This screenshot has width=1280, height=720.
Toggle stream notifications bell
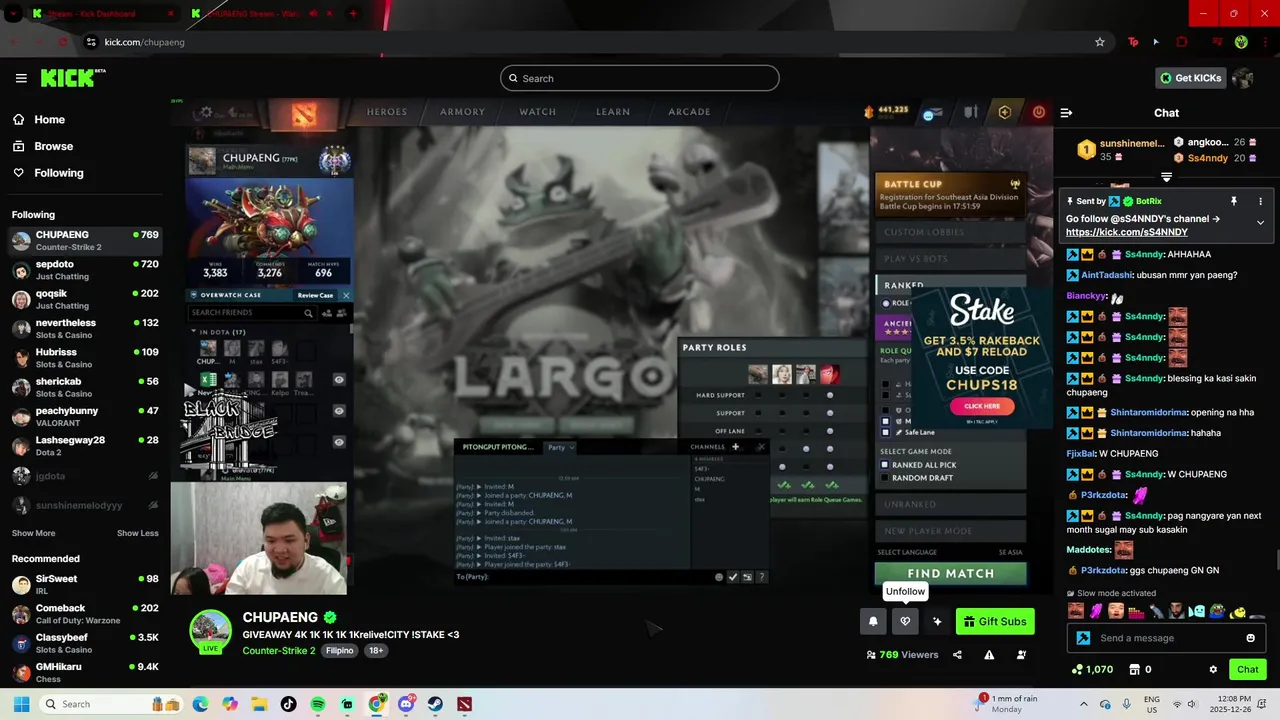click(x=873, y=621)
